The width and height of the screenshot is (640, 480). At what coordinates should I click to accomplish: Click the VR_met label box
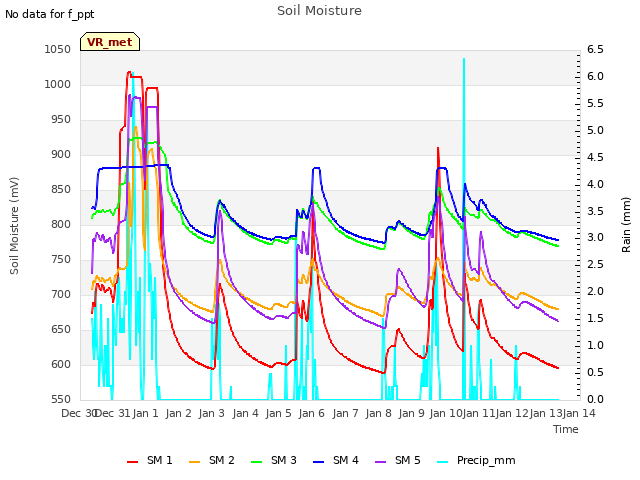(110, 42)
